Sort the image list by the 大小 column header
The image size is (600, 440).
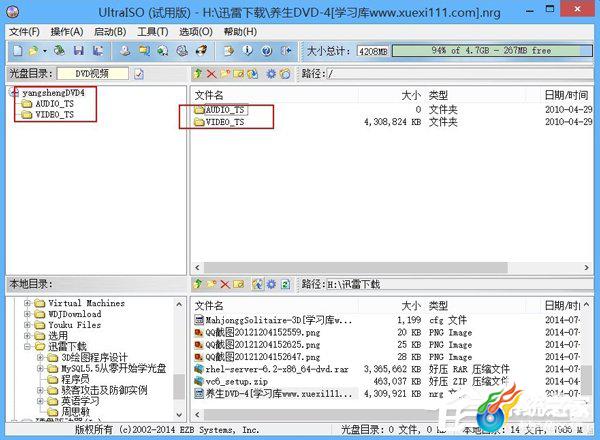(411, 95)
